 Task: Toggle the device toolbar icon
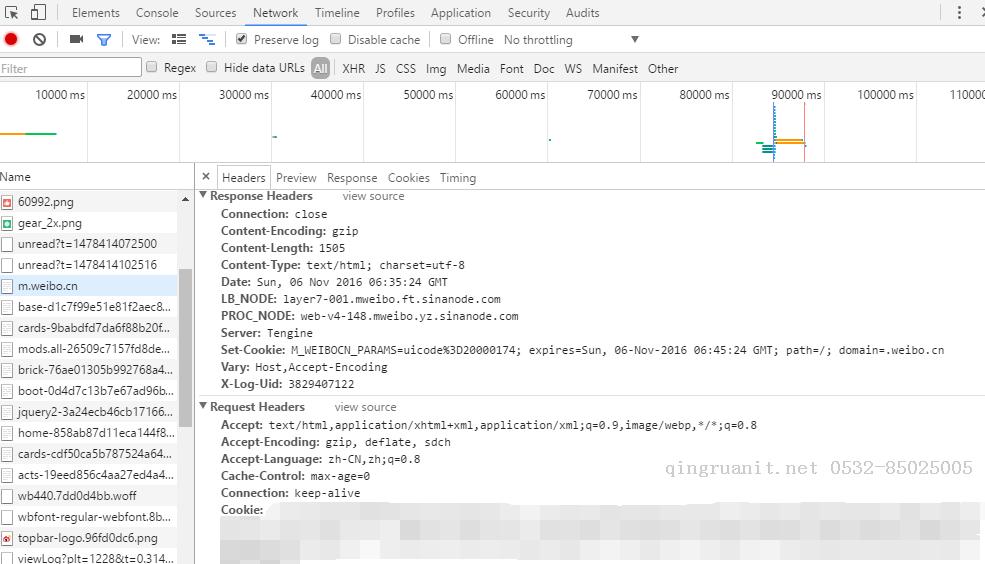(38, 13)
